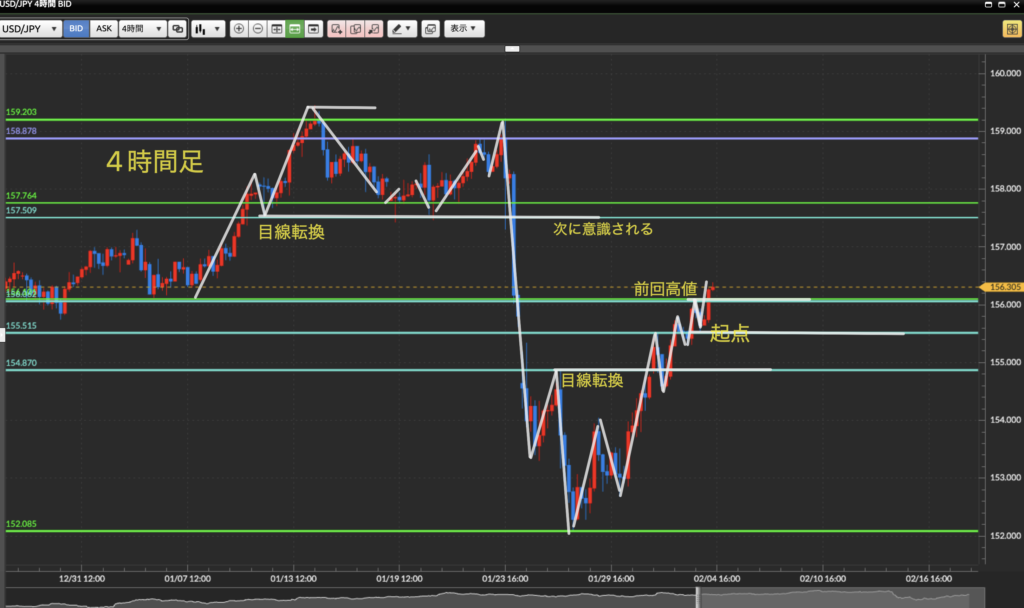The image size is (1024, 608).
Task: Click the scroll-to-latest arrow icon
Action: 314,29
